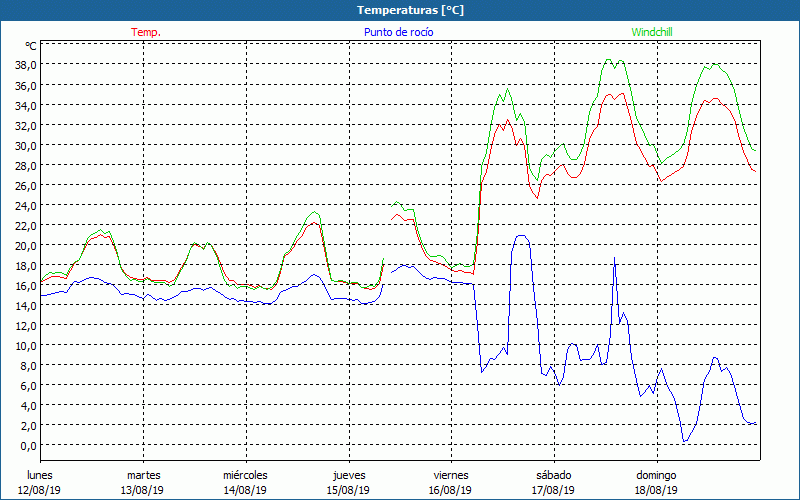800x500 pixels.
Task: Click the 'viernes' day label
Action: pyautogui.click(x=451, y=475)
